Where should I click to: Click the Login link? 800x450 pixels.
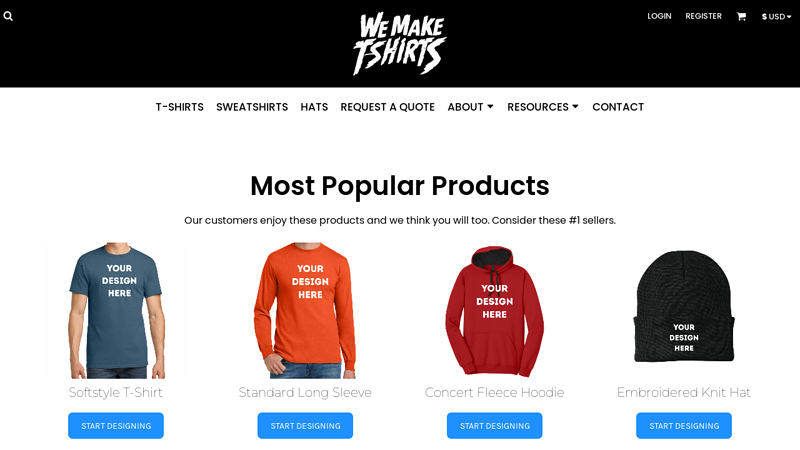point(659,16)
